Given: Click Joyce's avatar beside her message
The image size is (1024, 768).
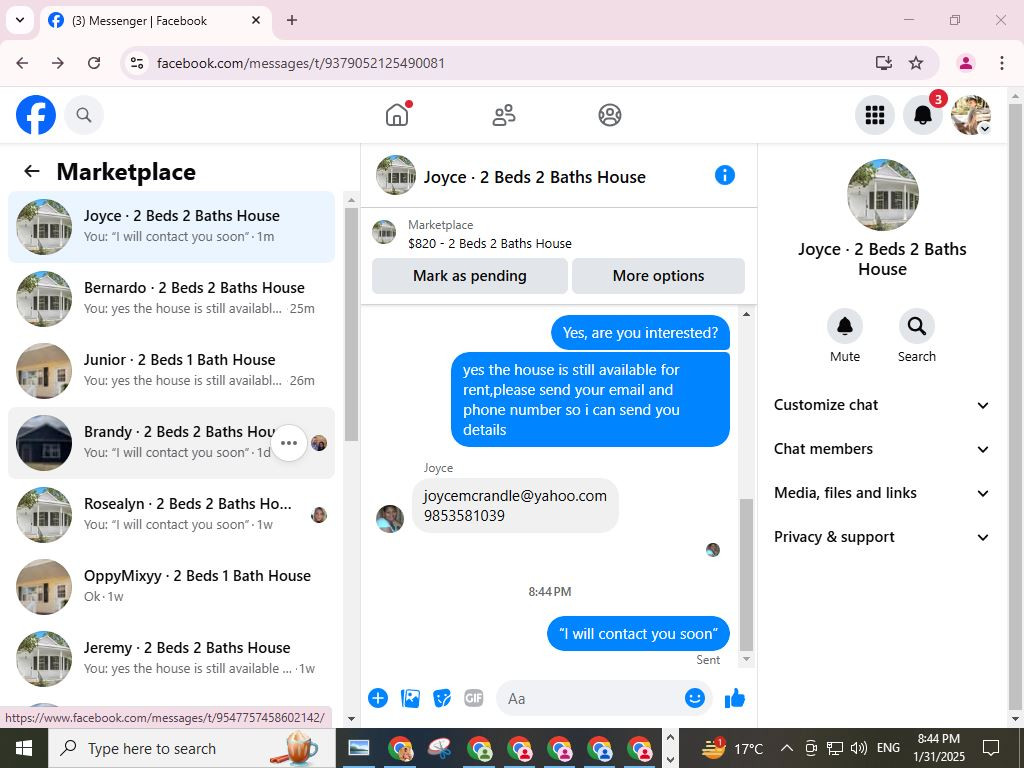Looking at the screenshot, I should coord(390,519).
